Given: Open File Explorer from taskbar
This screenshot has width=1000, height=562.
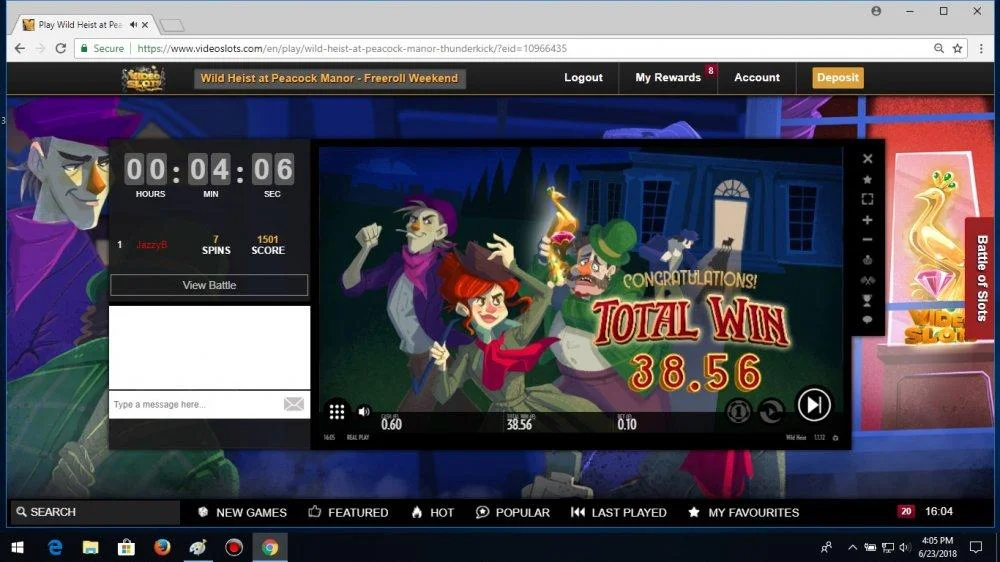Looking at the screenshot, I should pyautogui.click(x=91, y=547).
